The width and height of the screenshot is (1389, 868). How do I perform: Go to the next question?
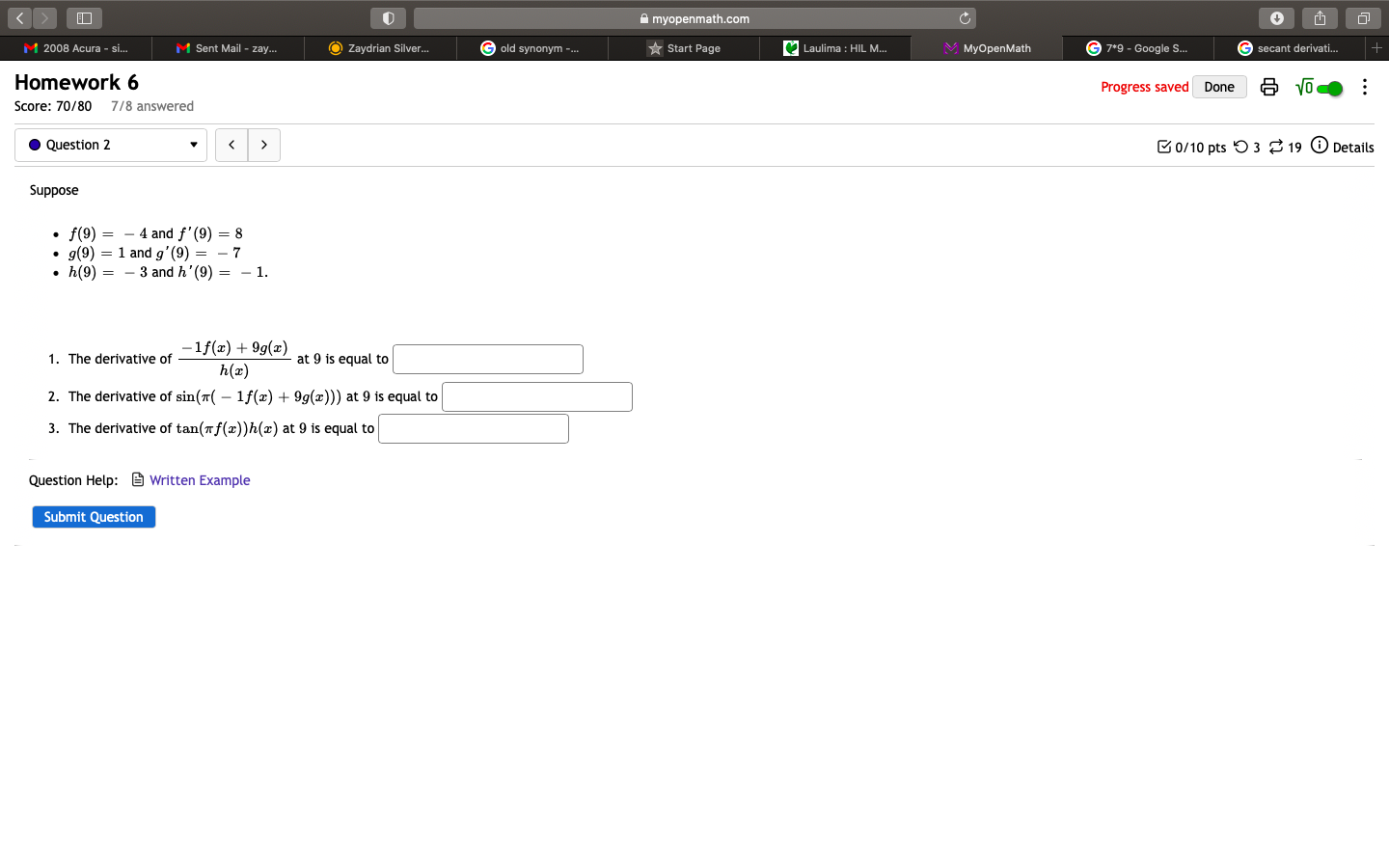point(264,145)
